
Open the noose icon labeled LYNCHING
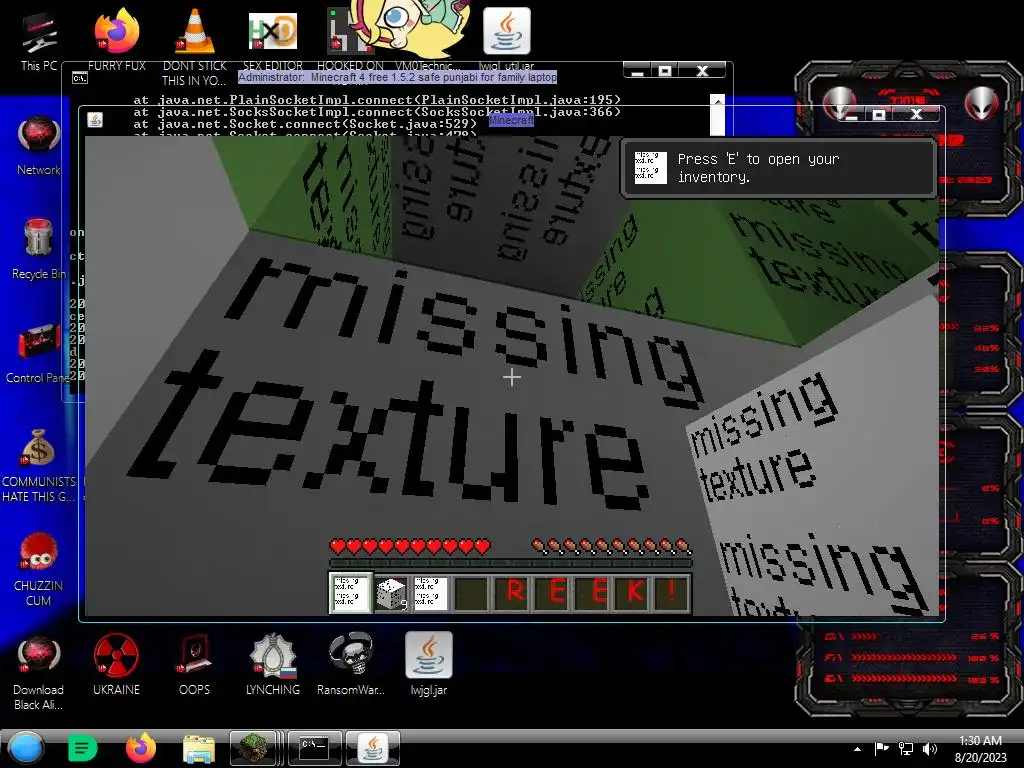pyautogui.click(x=273, y=665)
